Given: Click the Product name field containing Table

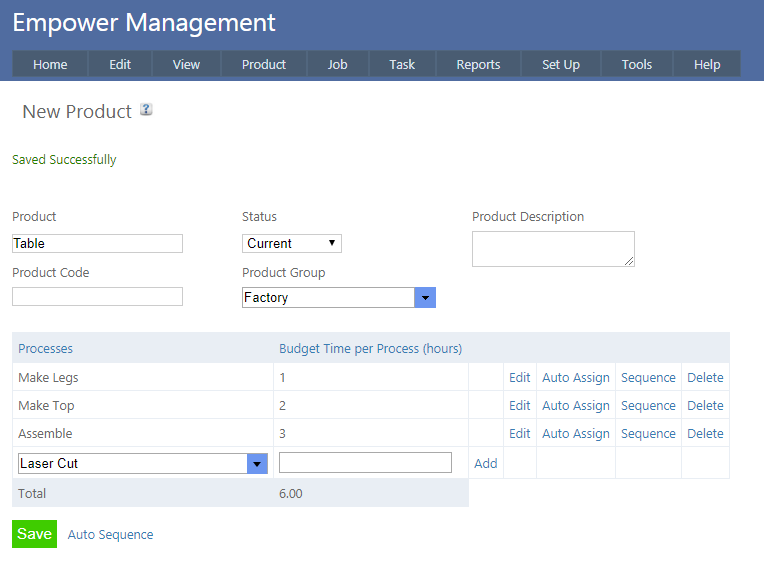Looking at the screenshot, I should click(x=97, y=243).
